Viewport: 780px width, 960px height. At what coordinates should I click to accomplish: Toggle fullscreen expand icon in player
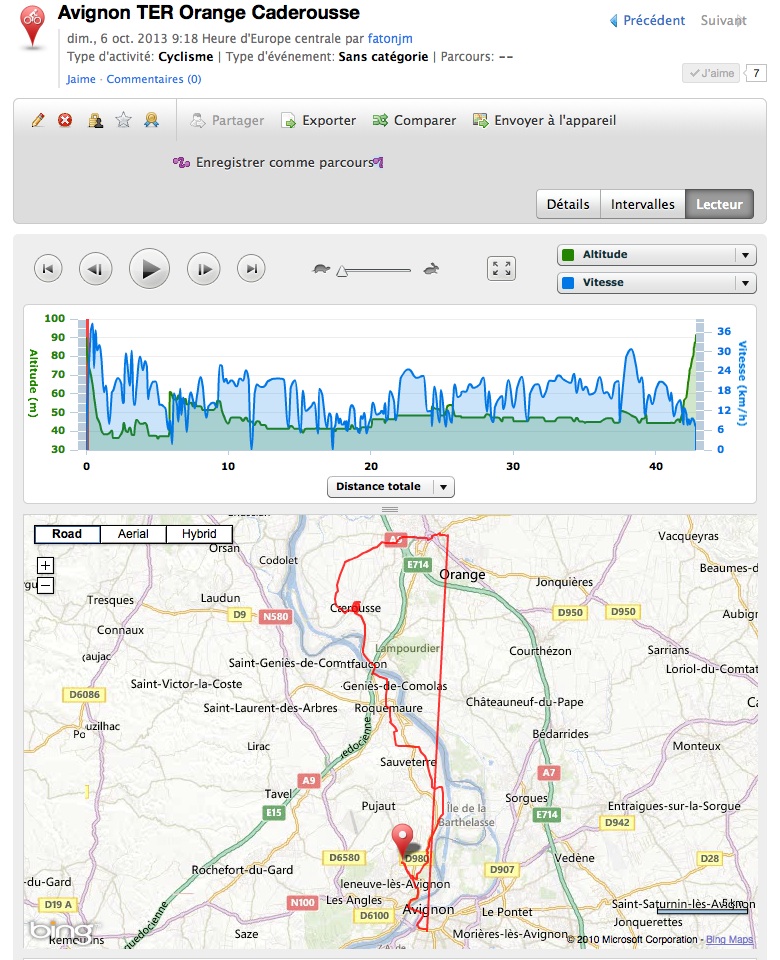click(x=501, y=268)
